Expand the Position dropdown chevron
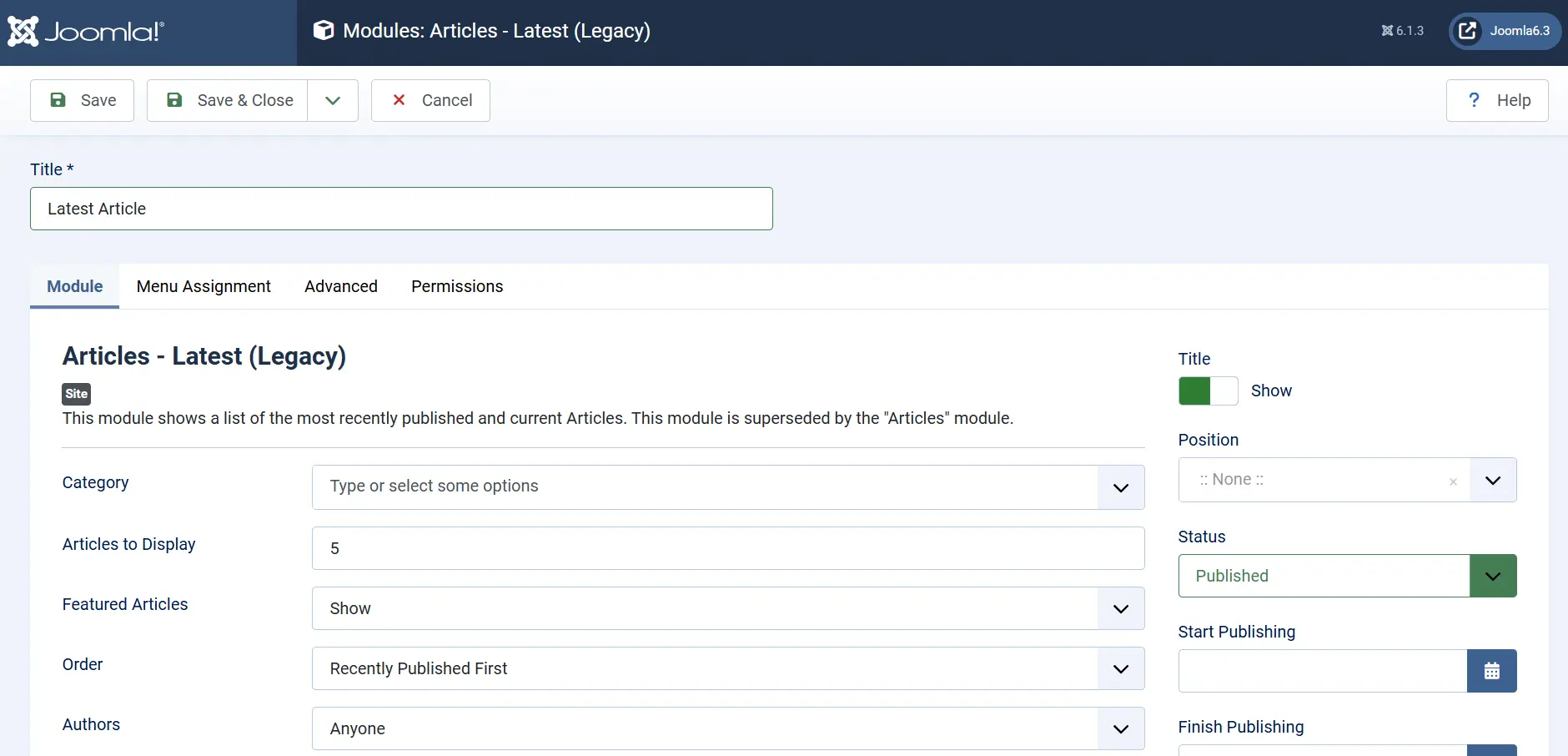This screenshot has height=756, width=1568. coord(1493,480)
